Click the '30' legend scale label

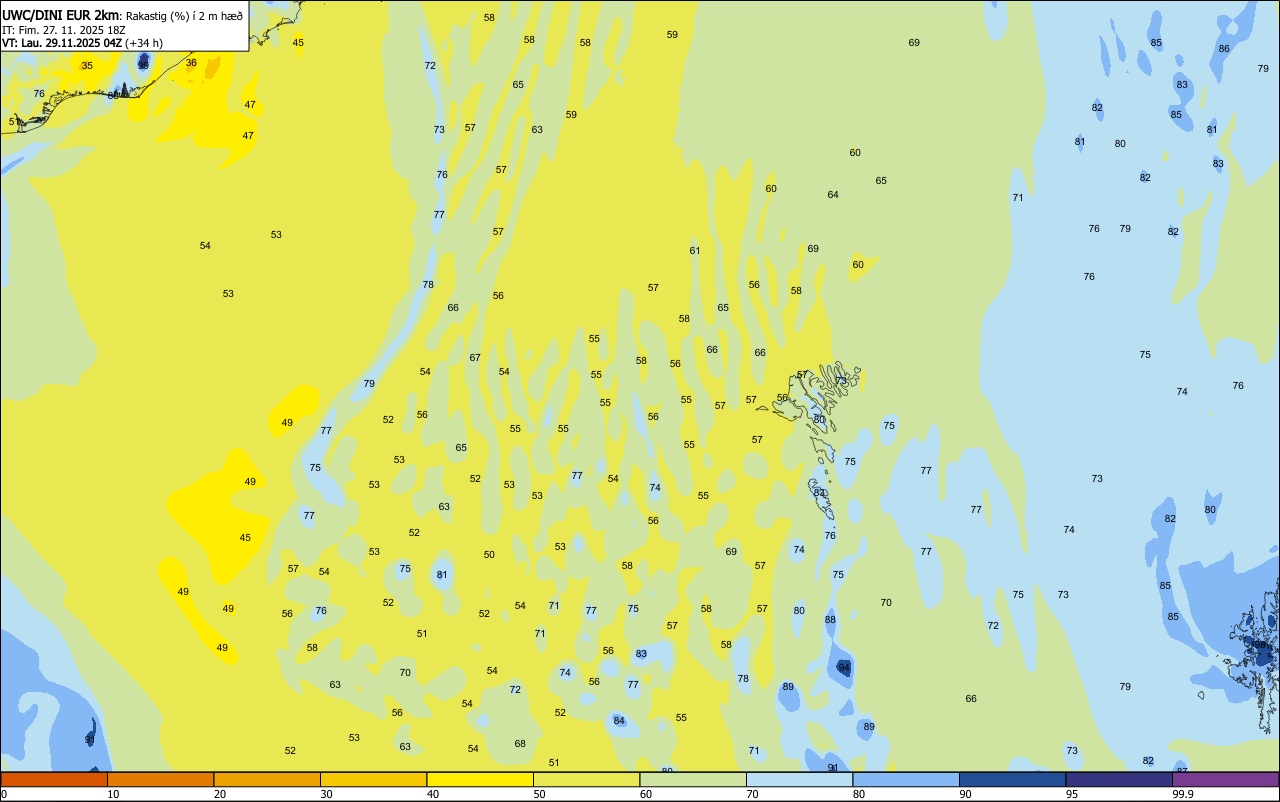click(326, 794)
